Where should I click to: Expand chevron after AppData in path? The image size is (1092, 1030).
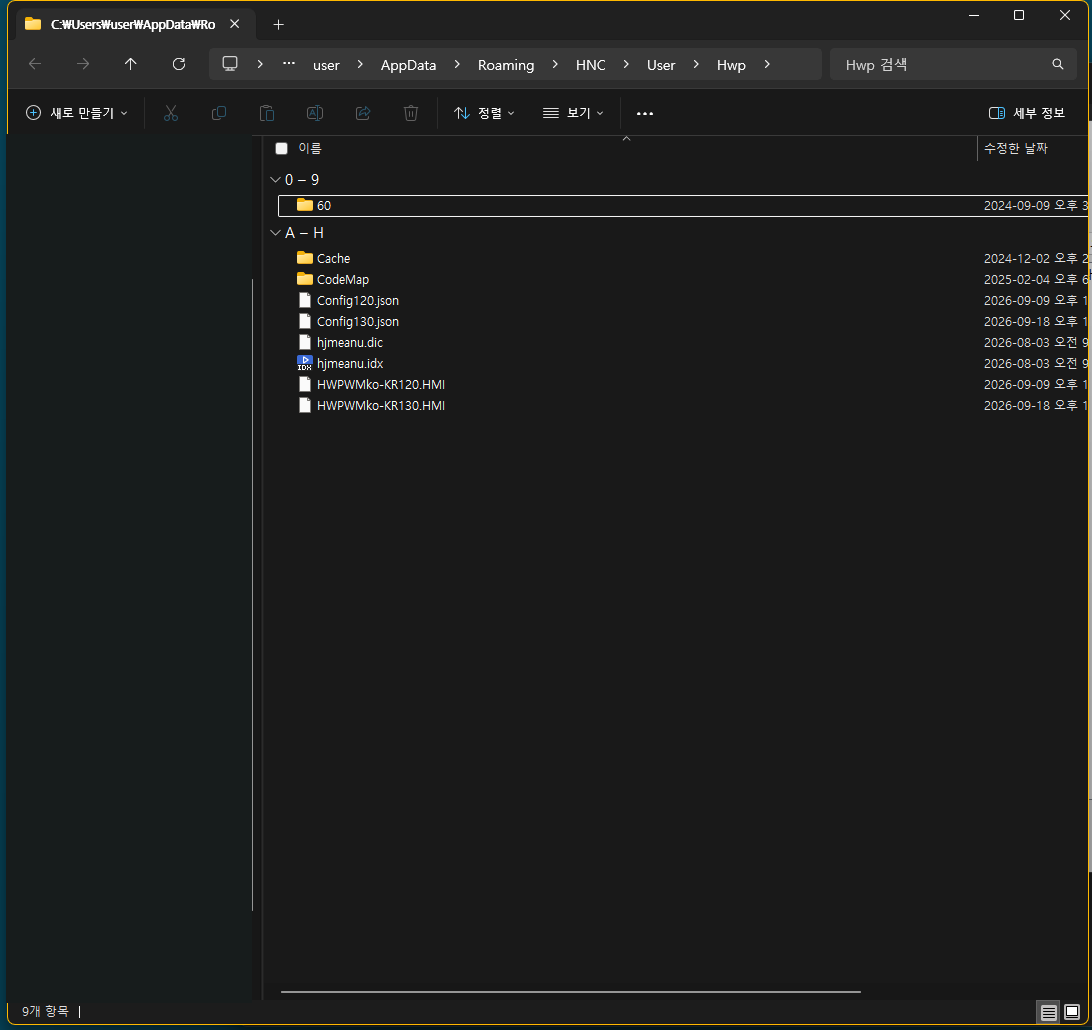tap(457, 64)
